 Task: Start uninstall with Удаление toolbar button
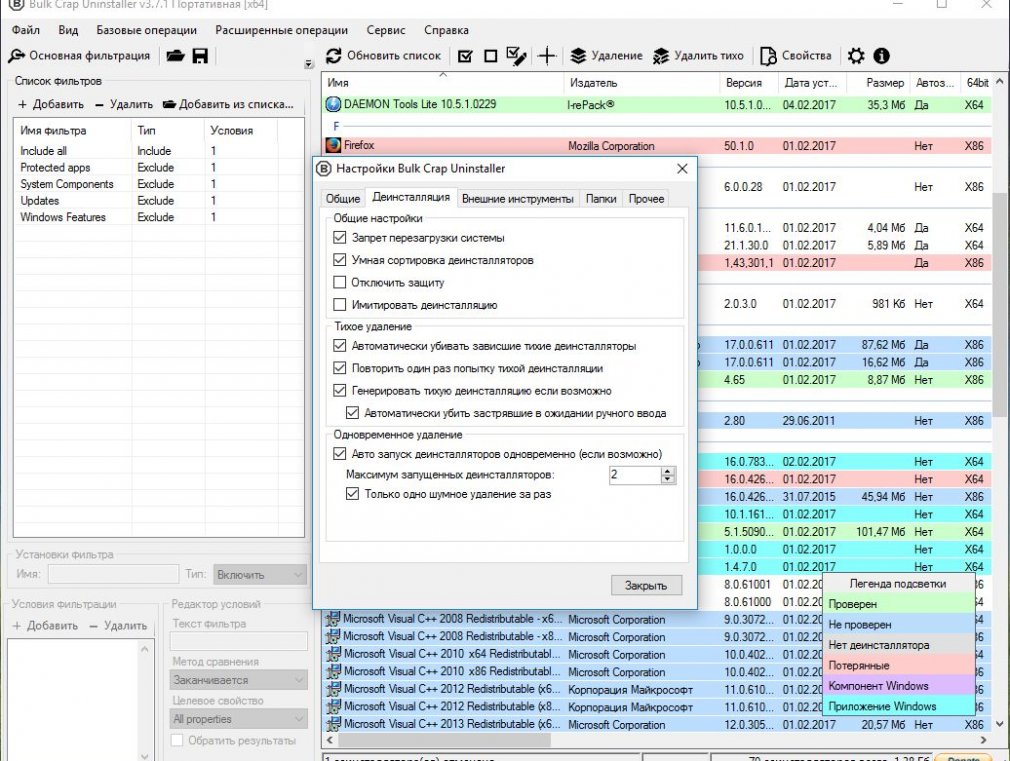point(607,56)
